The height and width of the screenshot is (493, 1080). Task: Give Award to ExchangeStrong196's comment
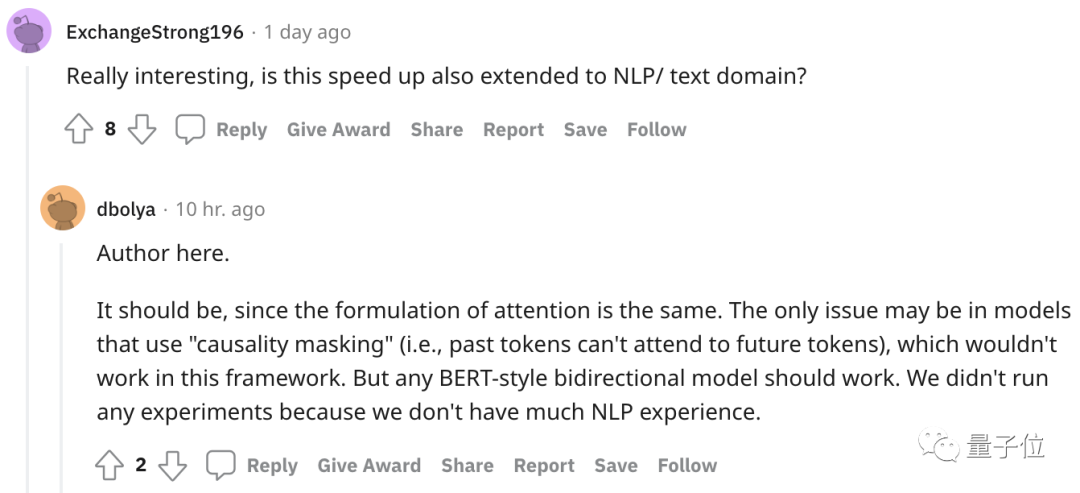pyautogui.click(x=338, y=130)
